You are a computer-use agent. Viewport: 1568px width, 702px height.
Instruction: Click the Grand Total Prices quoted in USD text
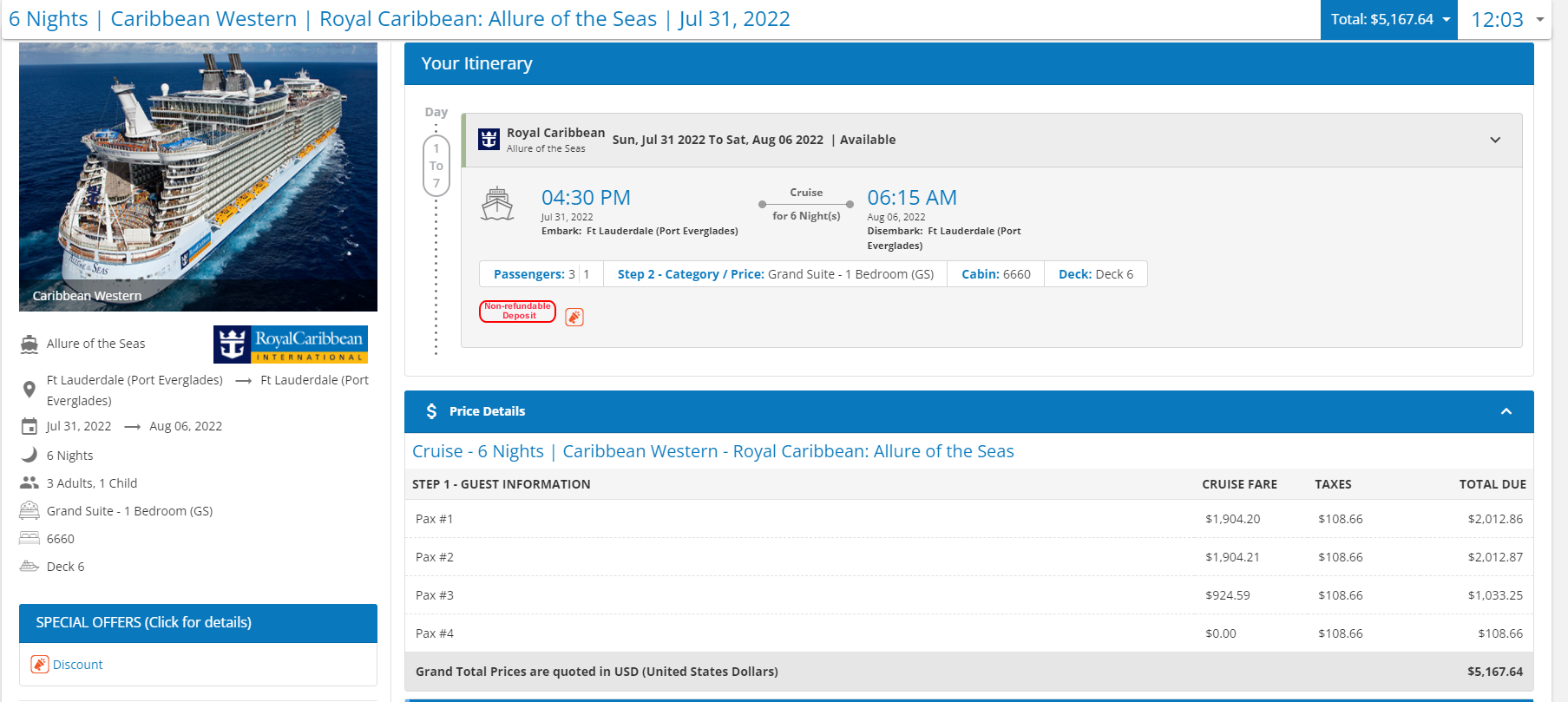(597, 672)
